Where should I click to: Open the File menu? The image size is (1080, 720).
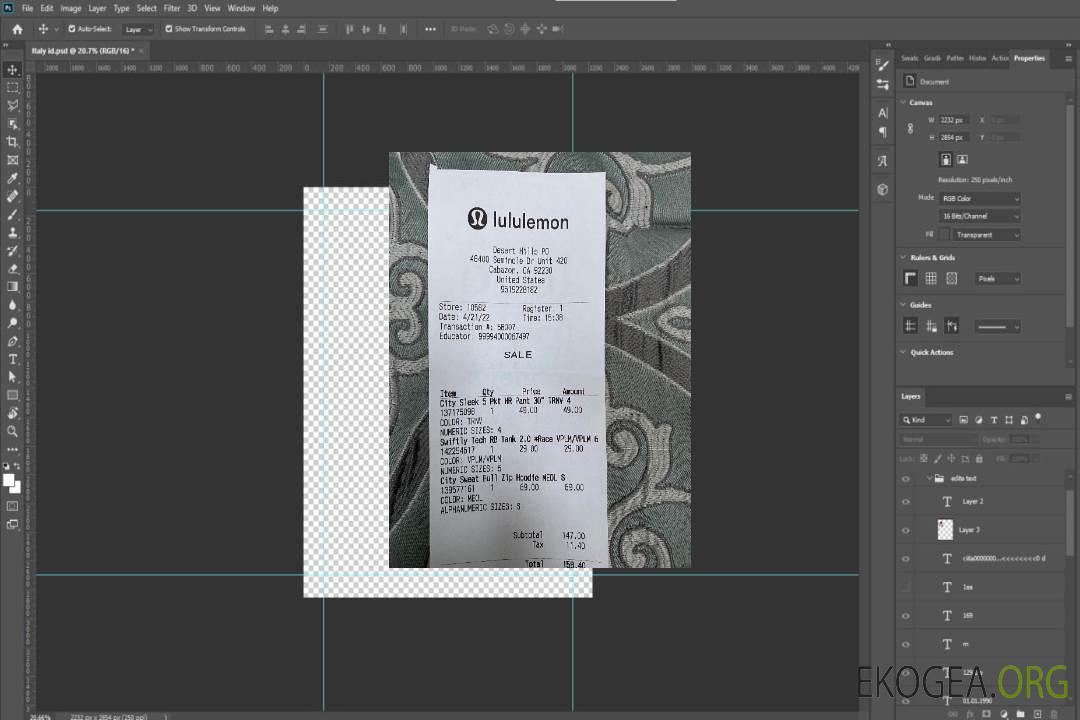click(28, 8)
